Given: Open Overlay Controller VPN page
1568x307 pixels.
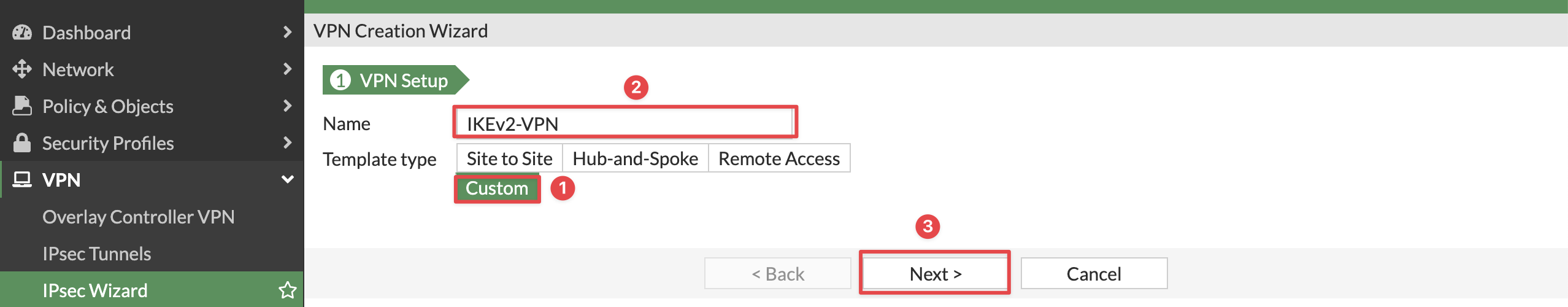Looking at the screenshot, I should [139, 217].
